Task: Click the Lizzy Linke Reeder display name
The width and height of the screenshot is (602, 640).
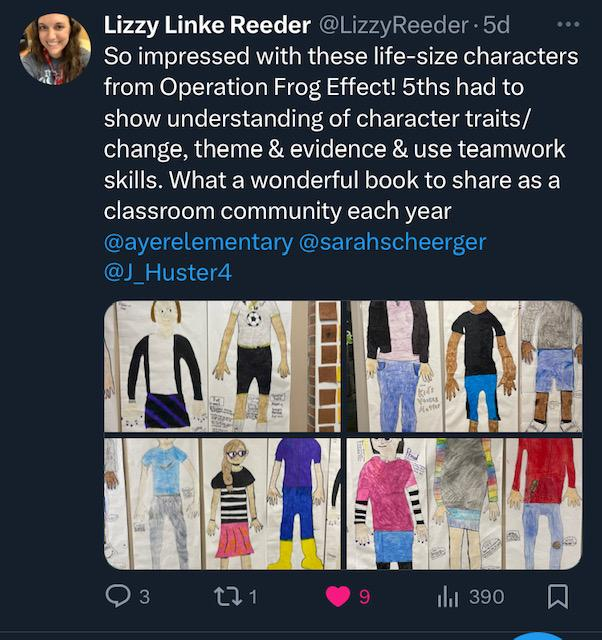Action: [206, 24]
